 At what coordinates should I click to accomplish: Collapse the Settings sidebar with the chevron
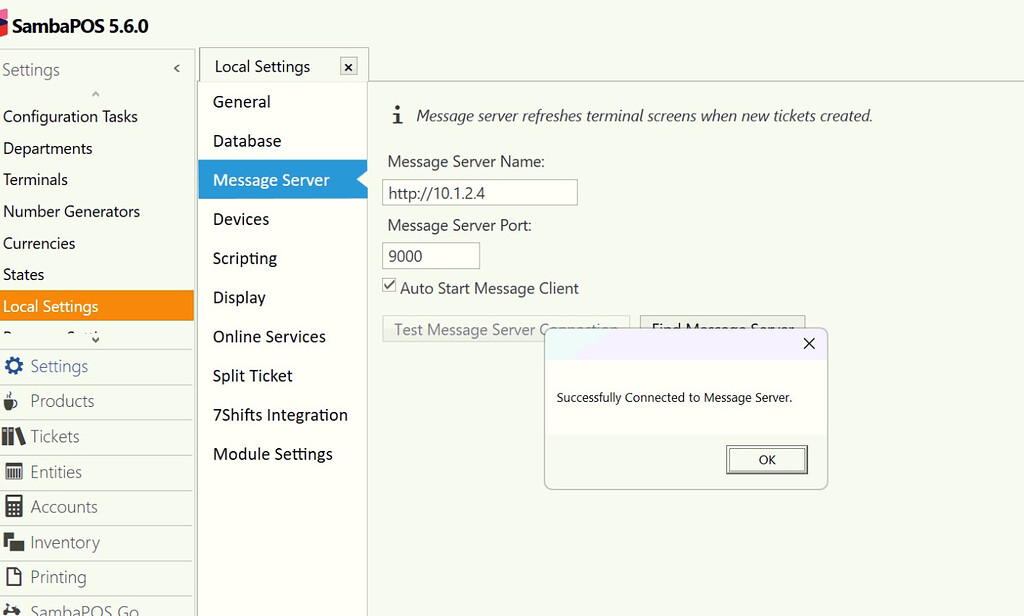176,68
